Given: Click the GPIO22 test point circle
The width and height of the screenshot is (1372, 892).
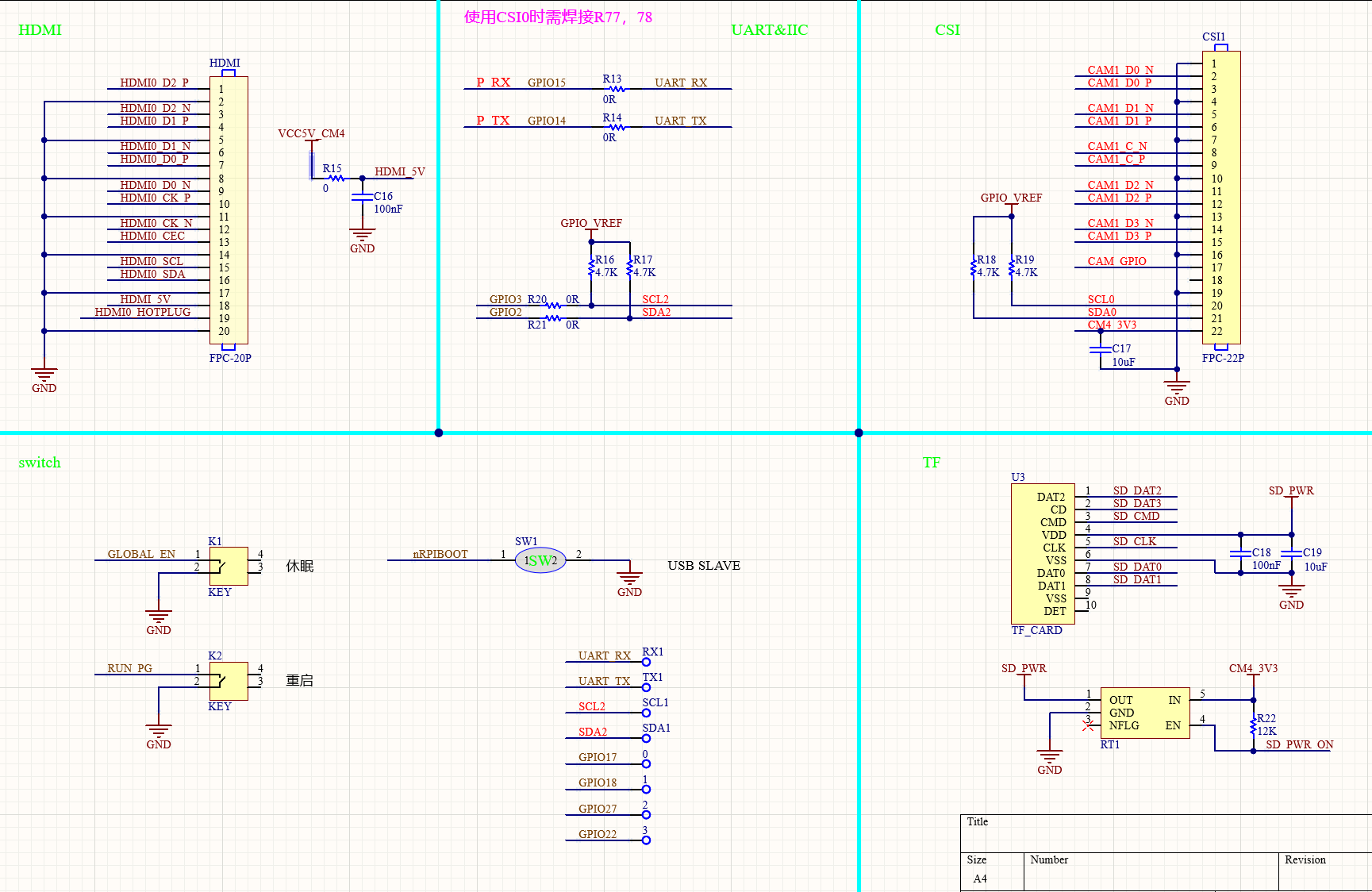Looking at the screenshot, I should pos(646,840).
